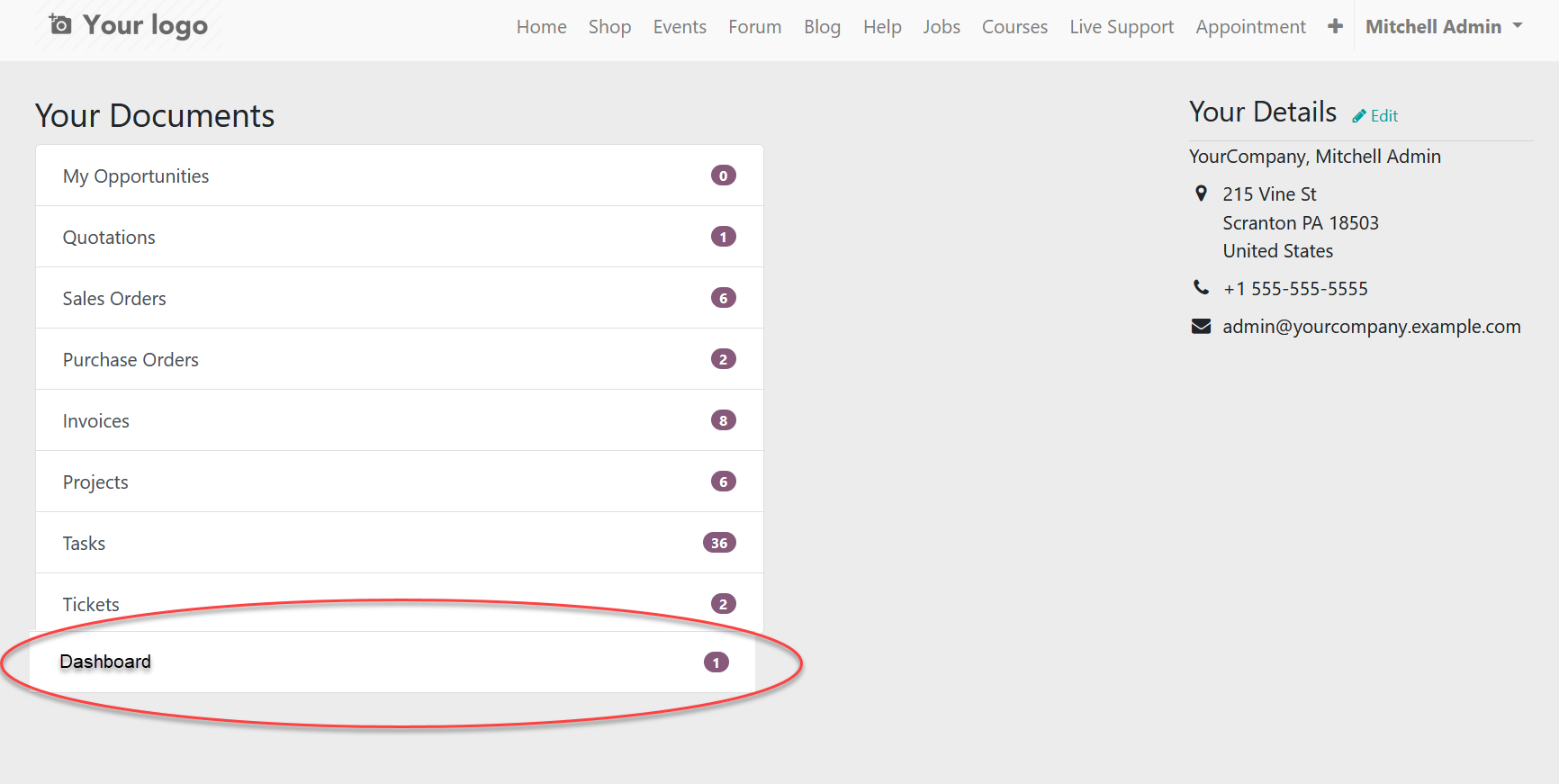
Task: Open the Sales Orders entry
Action: tap(114, 299)
